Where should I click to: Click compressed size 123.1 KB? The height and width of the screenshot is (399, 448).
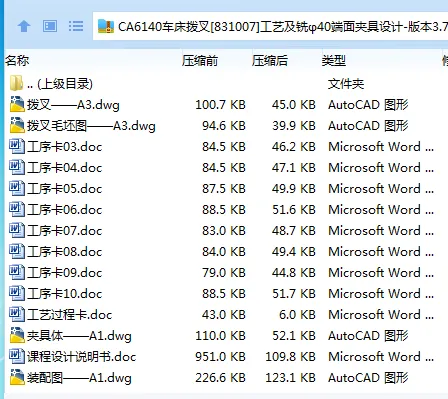click(290, 378)
